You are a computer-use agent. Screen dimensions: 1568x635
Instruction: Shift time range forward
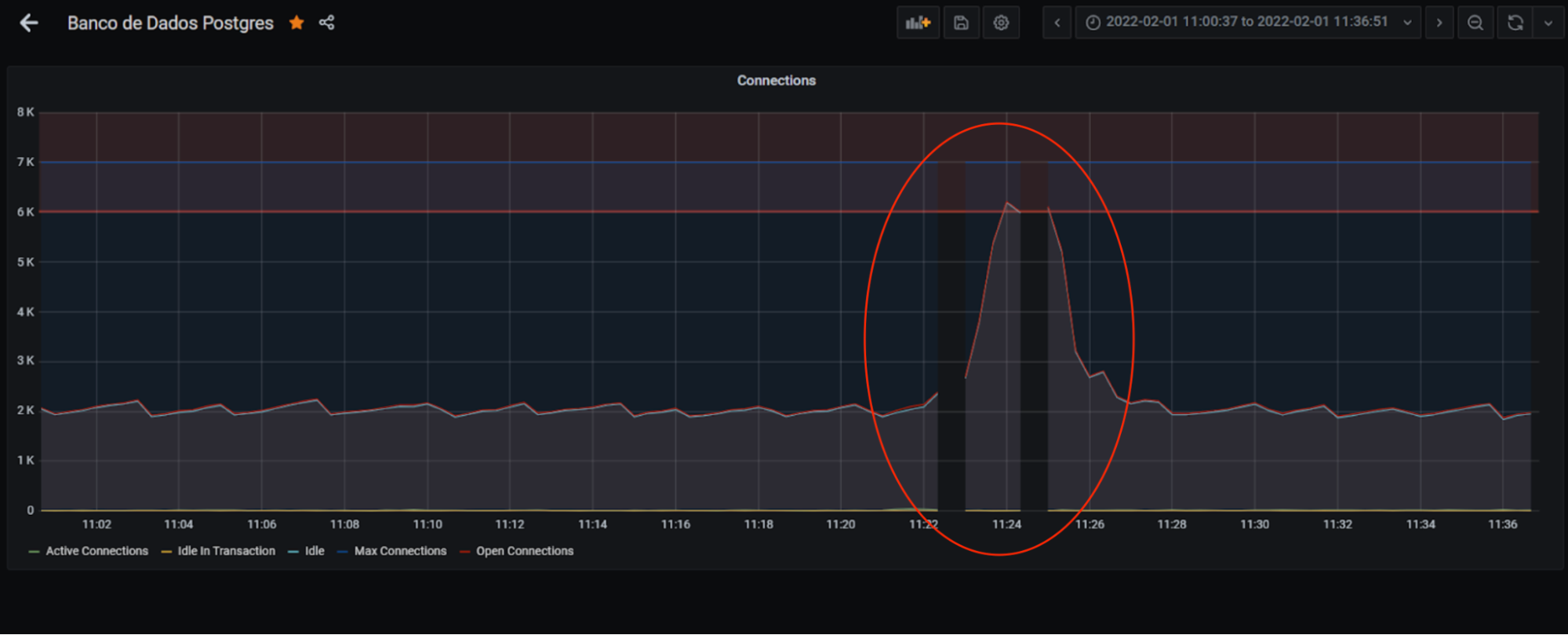tap(1439, 23)
